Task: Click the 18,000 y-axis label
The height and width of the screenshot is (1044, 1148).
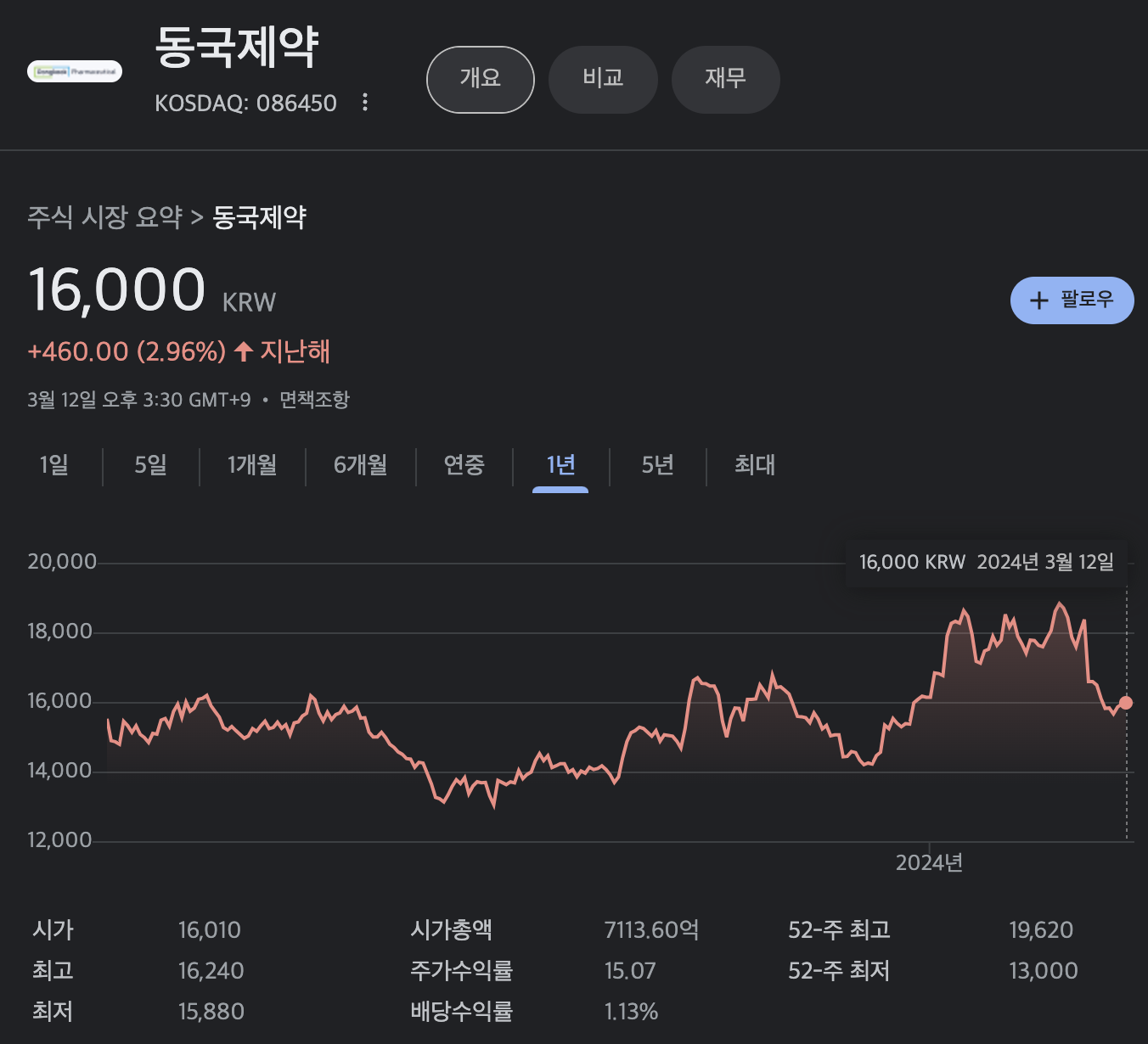Action: (x=60, y=631)
